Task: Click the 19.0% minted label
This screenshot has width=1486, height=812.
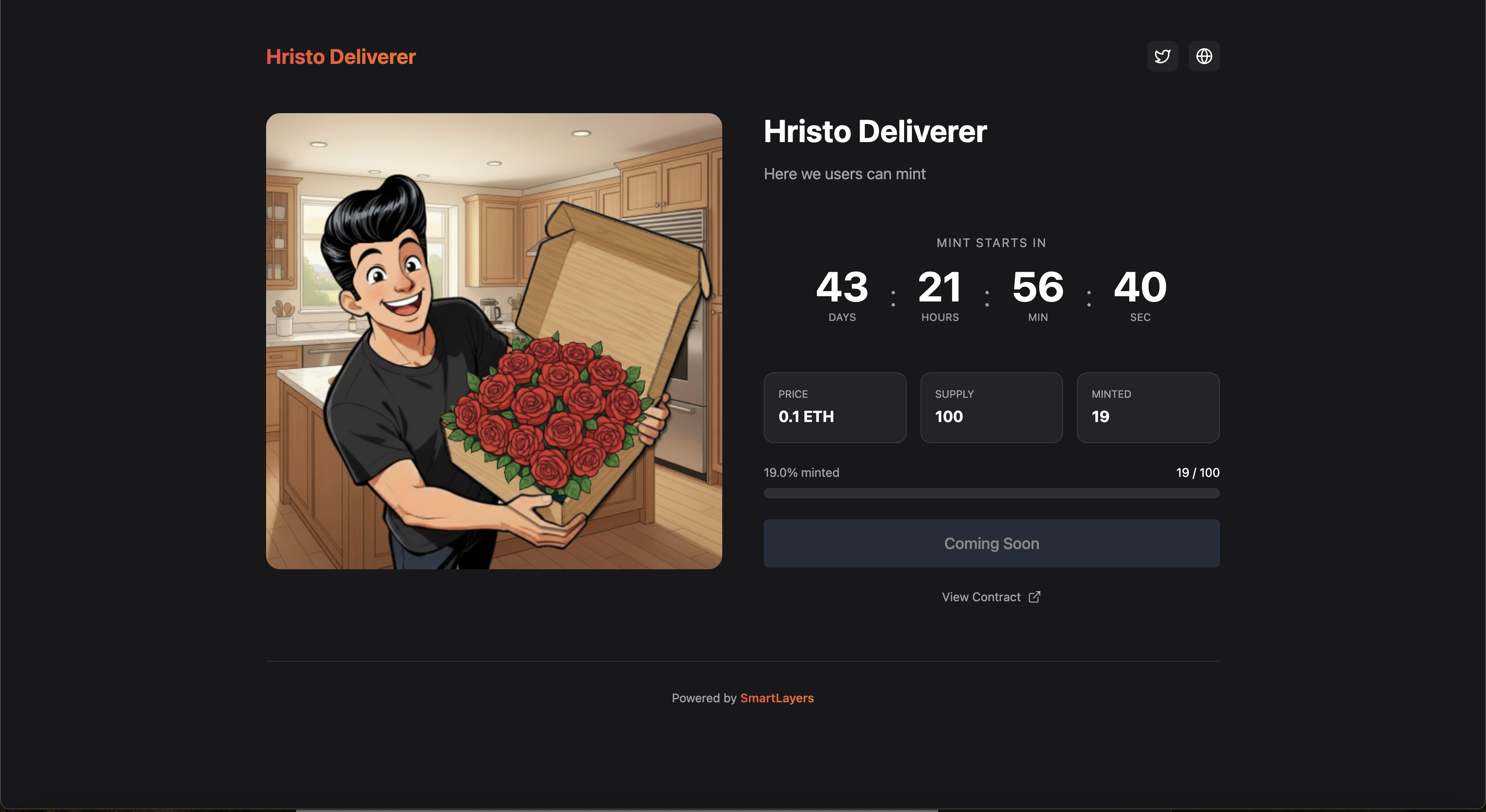Action: [801, 473]
